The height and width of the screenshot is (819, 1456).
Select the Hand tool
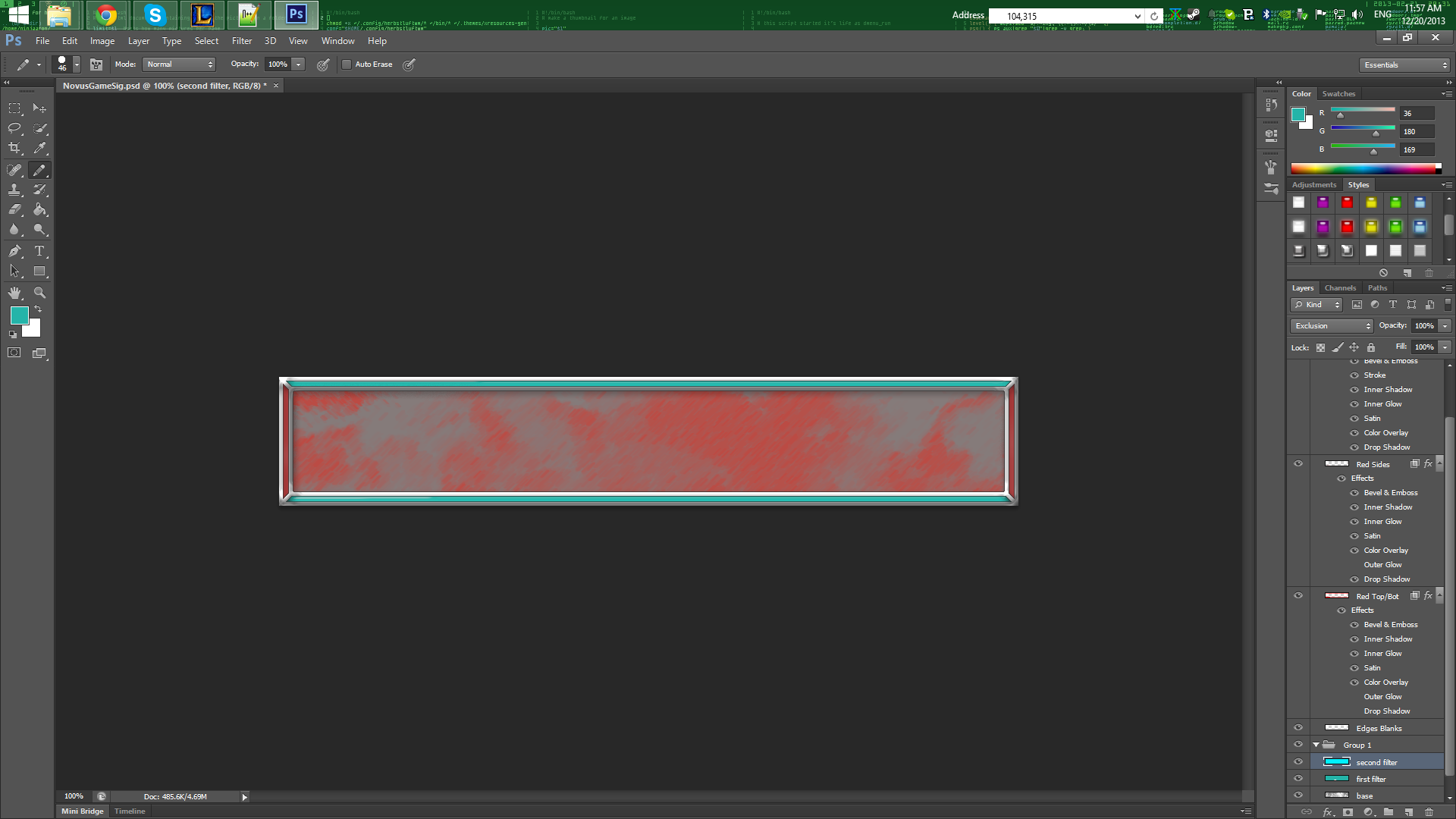click(x=14, y=293)
